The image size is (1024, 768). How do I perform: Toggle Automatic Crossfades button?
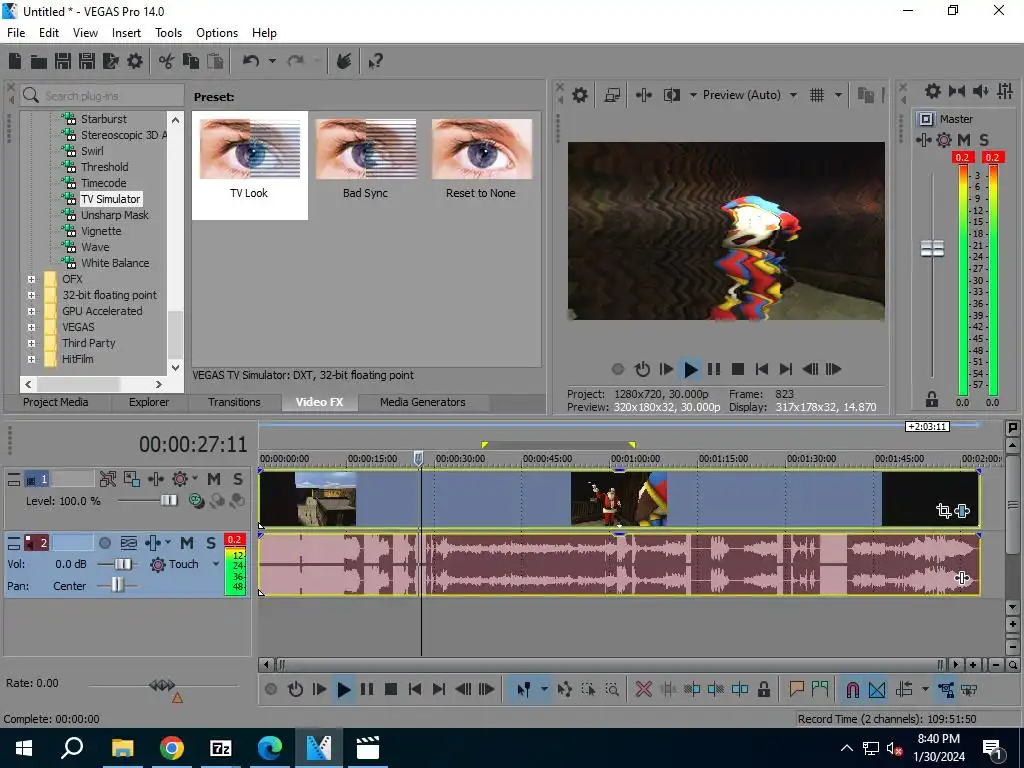(x=877, y=689)
